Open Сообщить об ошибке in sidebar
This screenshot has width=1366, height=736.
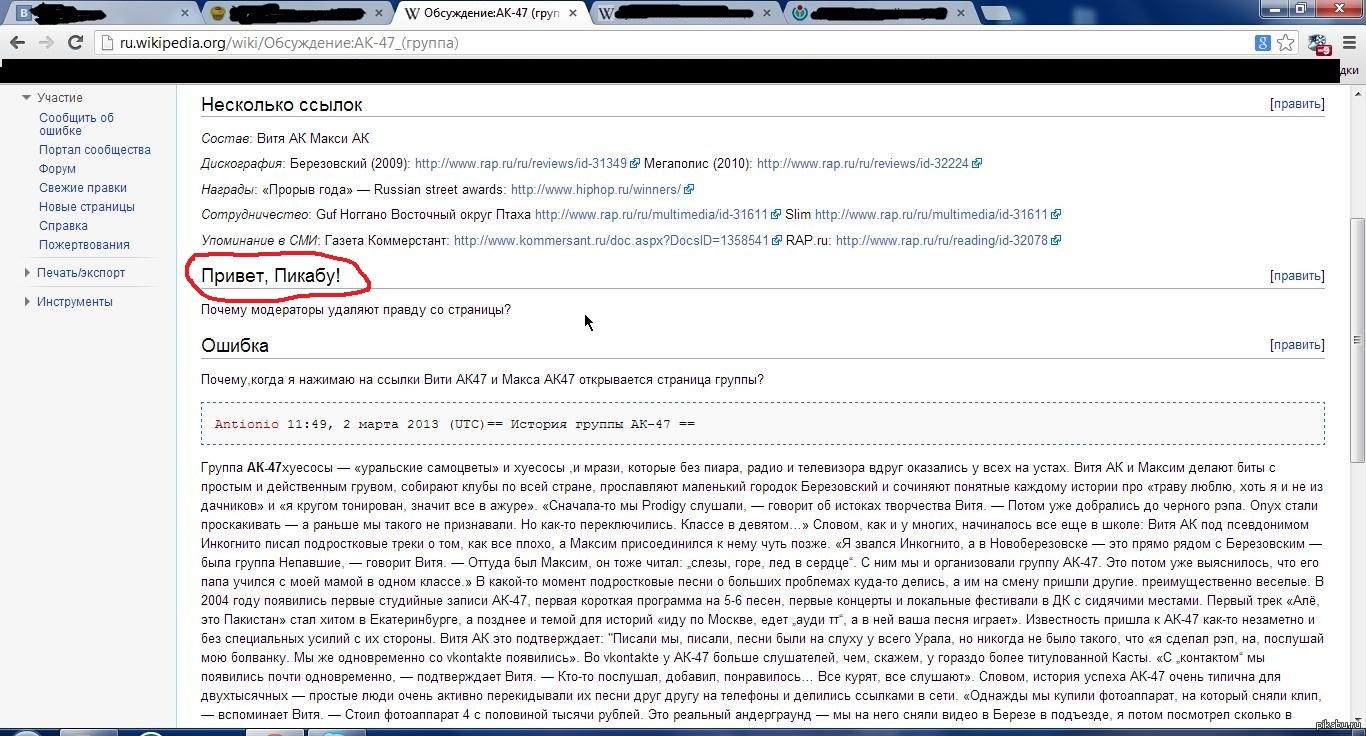(x=77, y=124)
